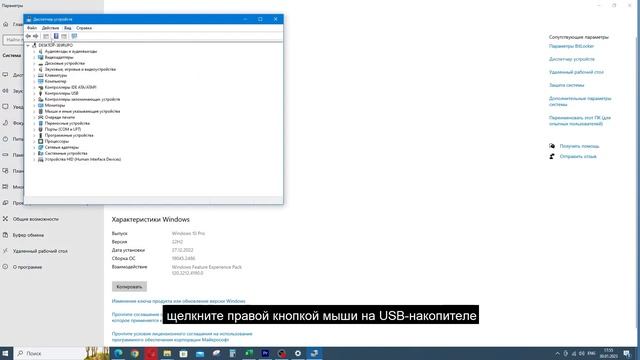Open the Действие menu in Device Manager

(51, 28)
